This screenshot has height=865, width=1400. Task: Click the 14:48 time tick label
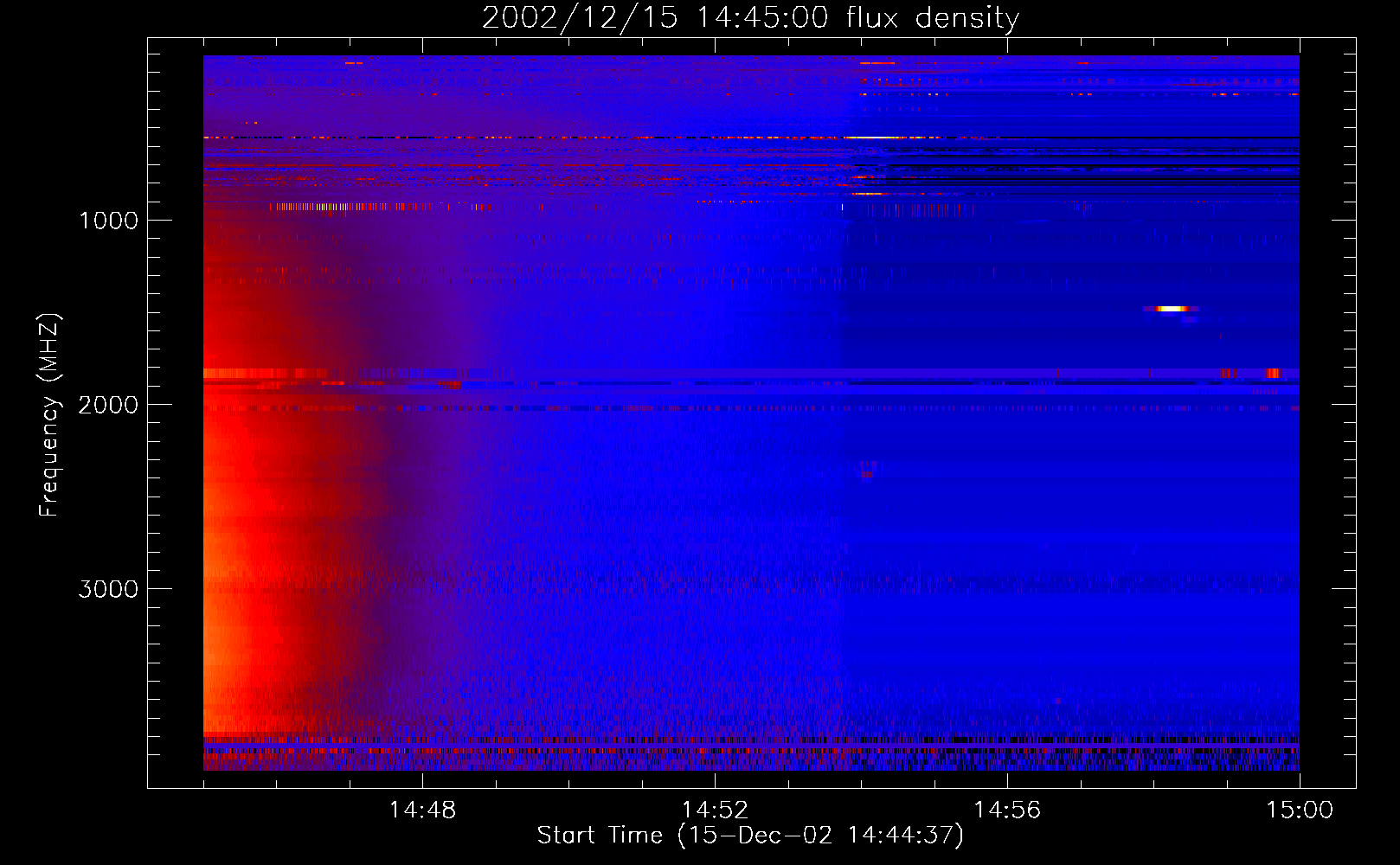[422, 811]
